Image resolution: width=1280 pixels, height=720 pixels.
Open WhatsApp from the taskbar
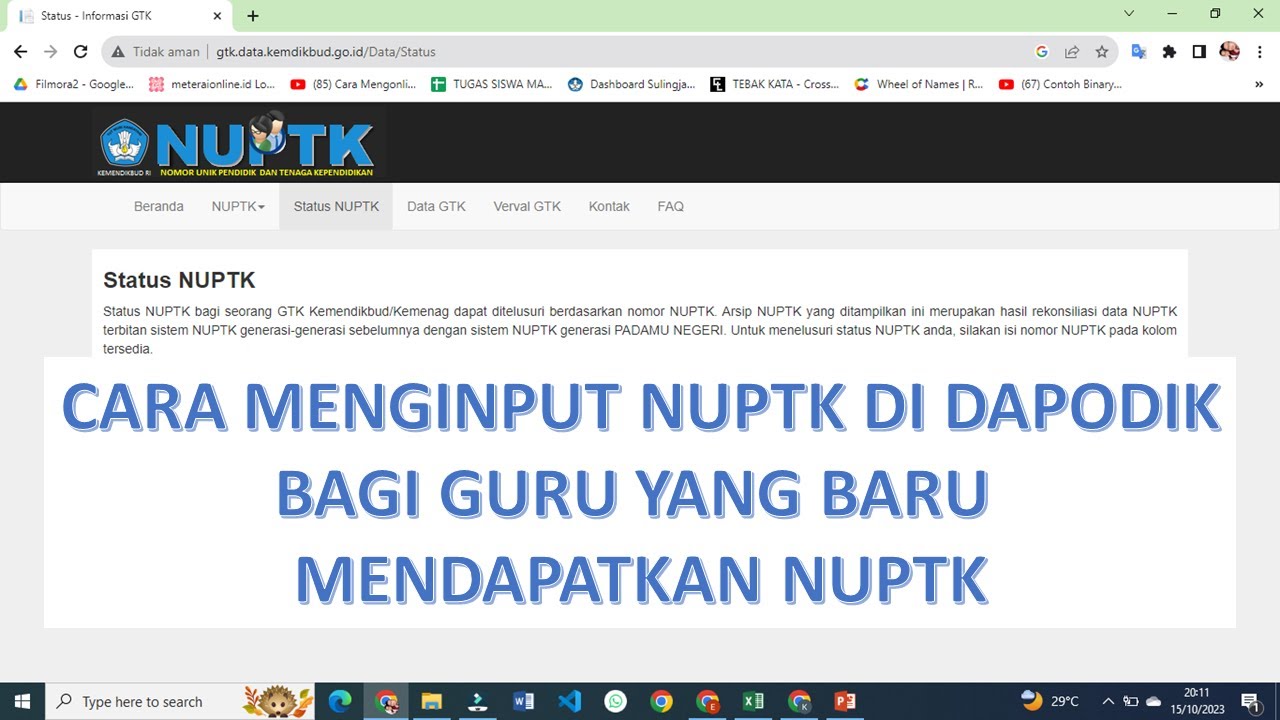click(x=615, y=701)
